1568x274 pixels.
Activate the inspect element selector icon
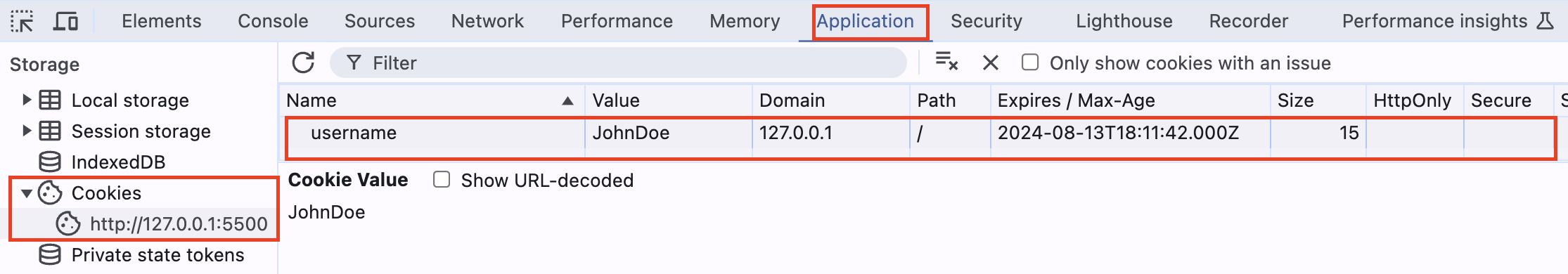[x=22, y=21]
